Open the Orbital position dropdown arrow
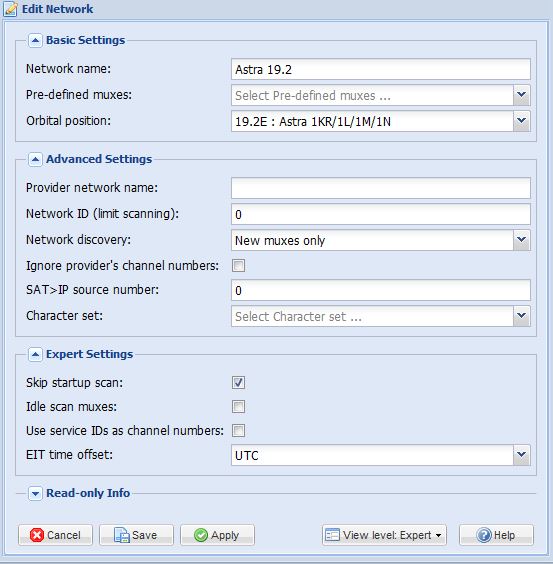The width and height of the screenshot is (553, 564). [x=521, y=121]
